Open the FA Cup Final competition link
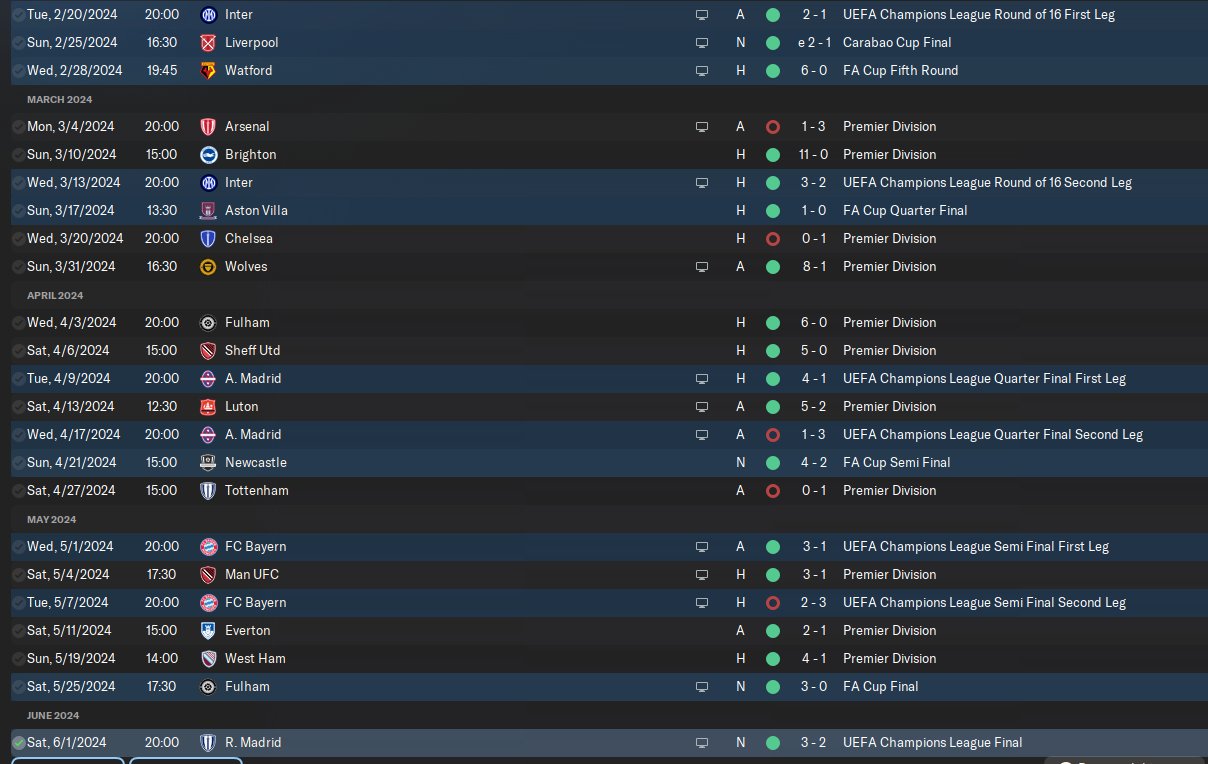The image size is (1208, 764). 880,687
